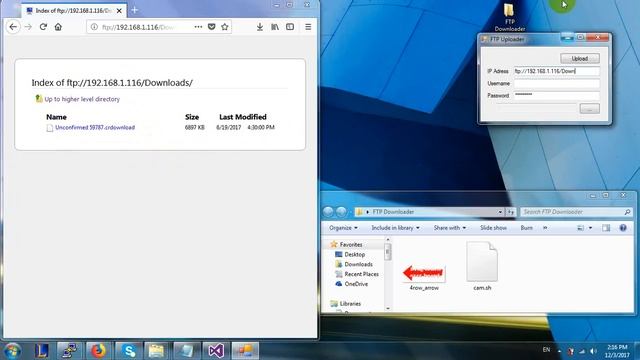Open Include in library dropdown
The image size is (640, 360).
point(395,228)
